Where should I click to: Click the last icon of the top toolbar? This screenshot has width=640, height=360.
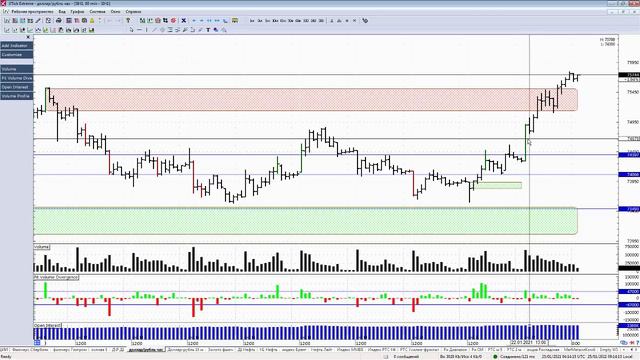(365, 20)
